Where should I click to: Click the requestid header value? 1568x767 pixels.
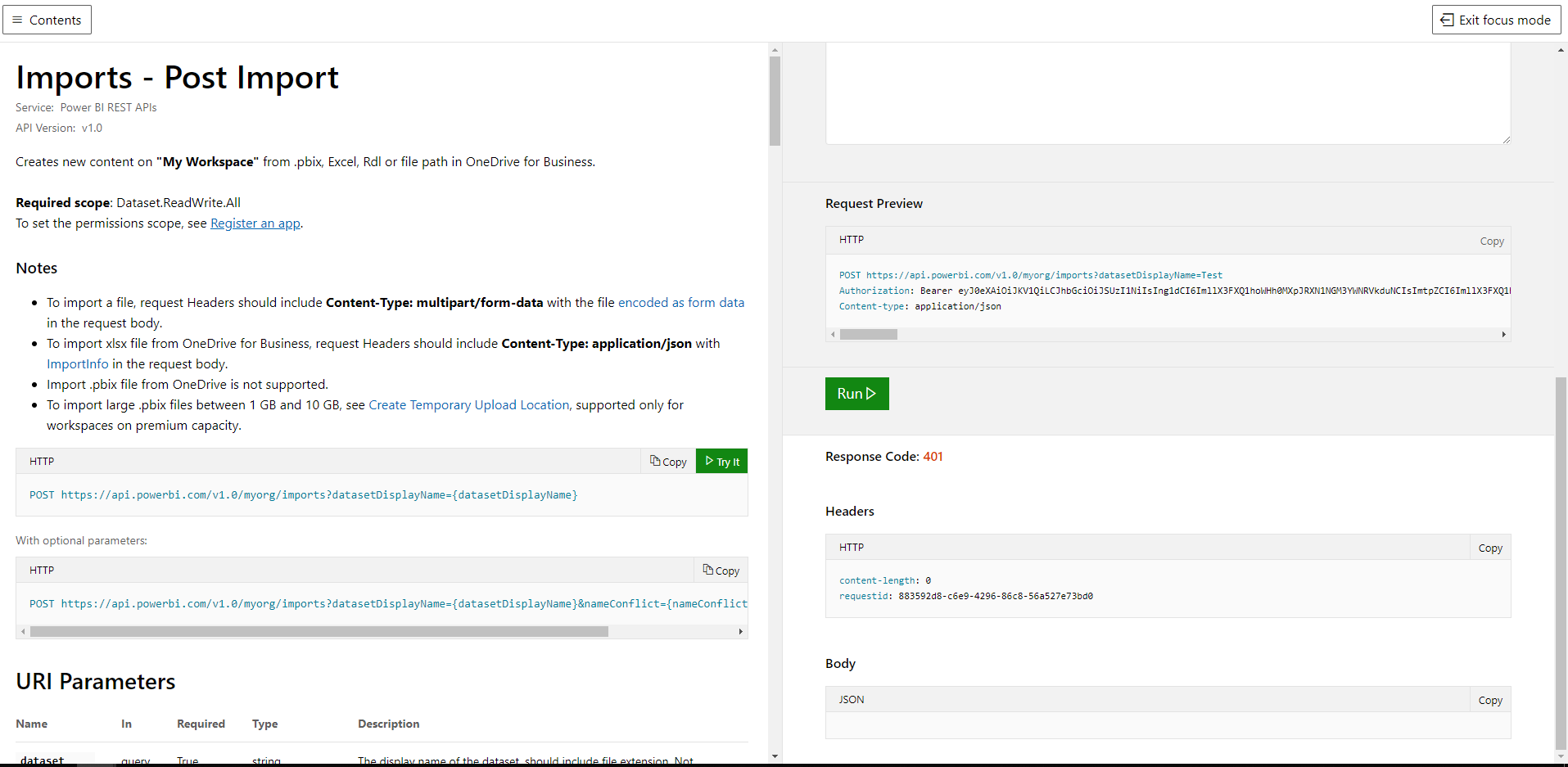(x=996, y=596)
